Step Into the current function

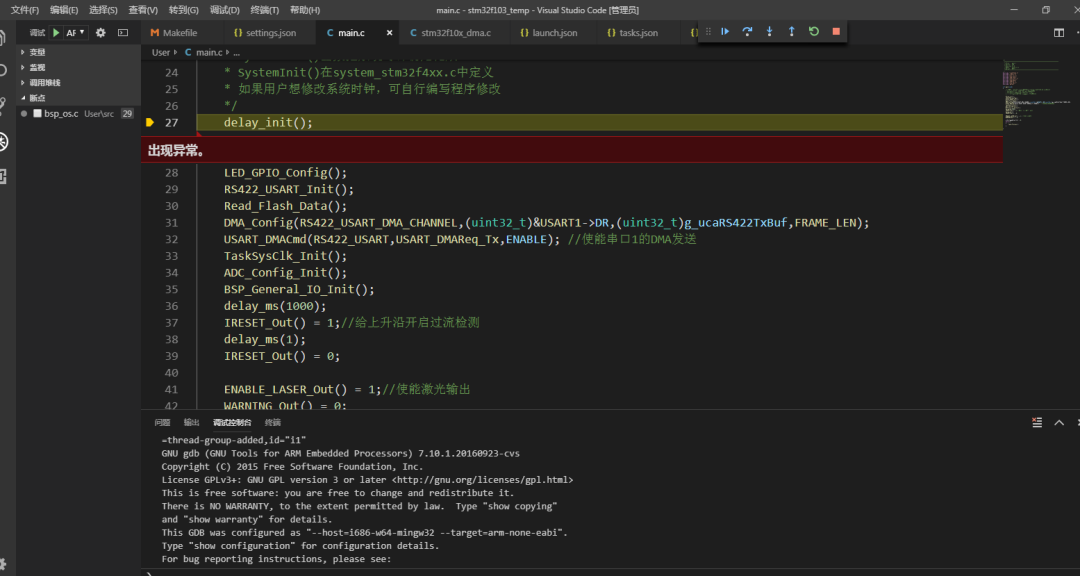point(769,32)
